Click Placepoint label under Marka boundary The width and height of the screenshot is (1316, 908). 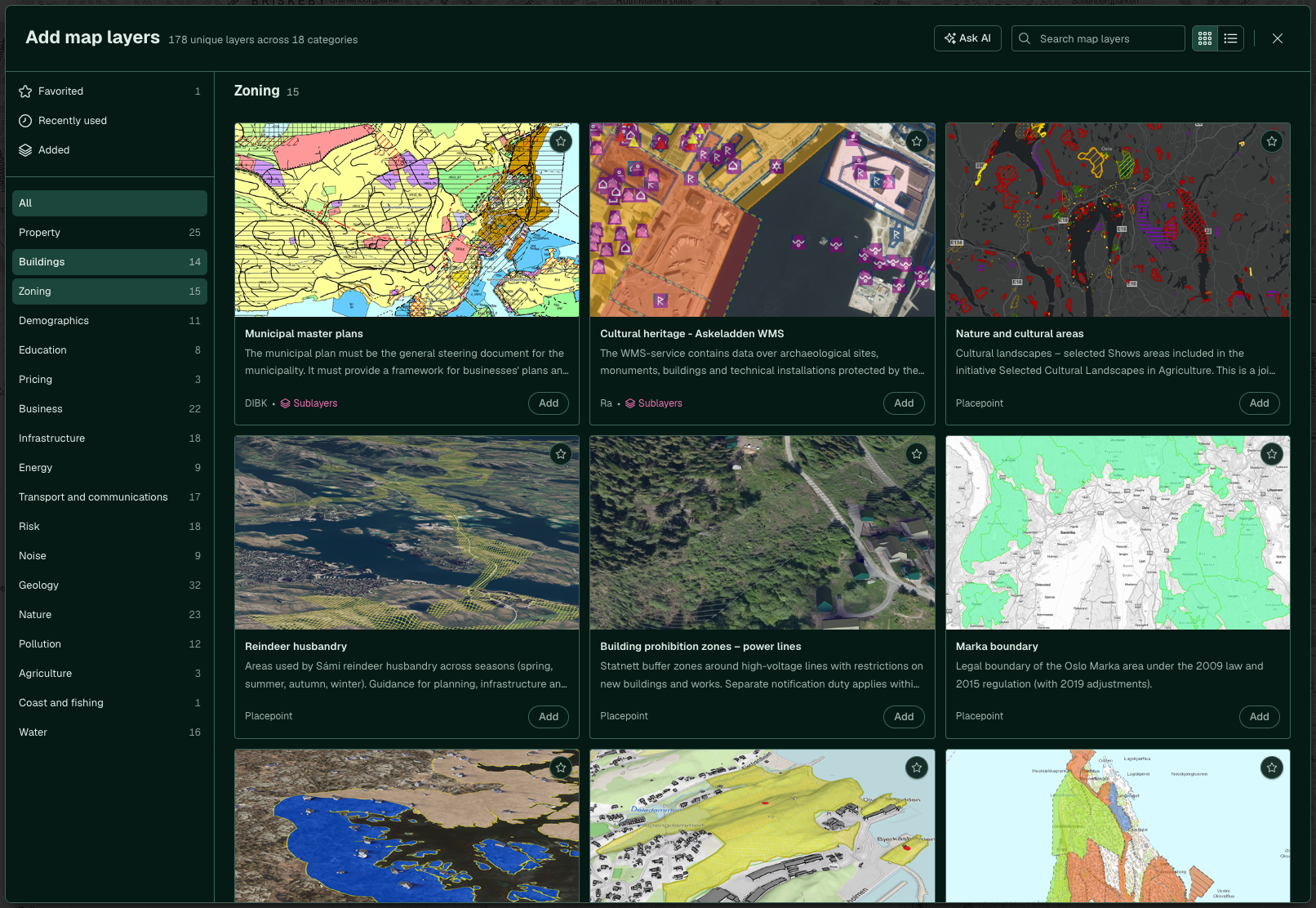pyautogui.click(x=980, y=716)
